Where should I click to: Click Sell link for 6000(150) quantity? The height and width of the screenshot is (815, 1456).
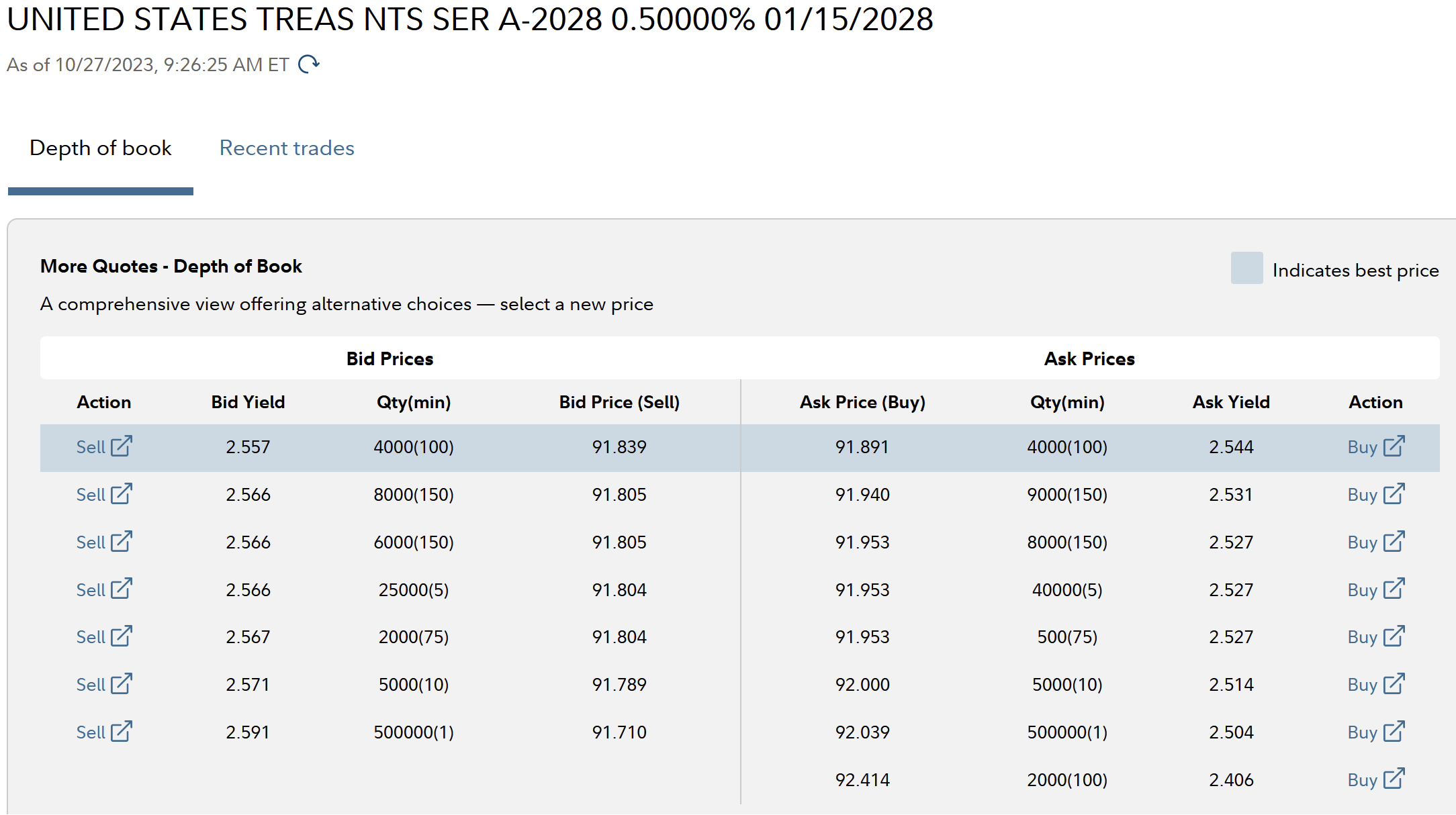[91, 542]
